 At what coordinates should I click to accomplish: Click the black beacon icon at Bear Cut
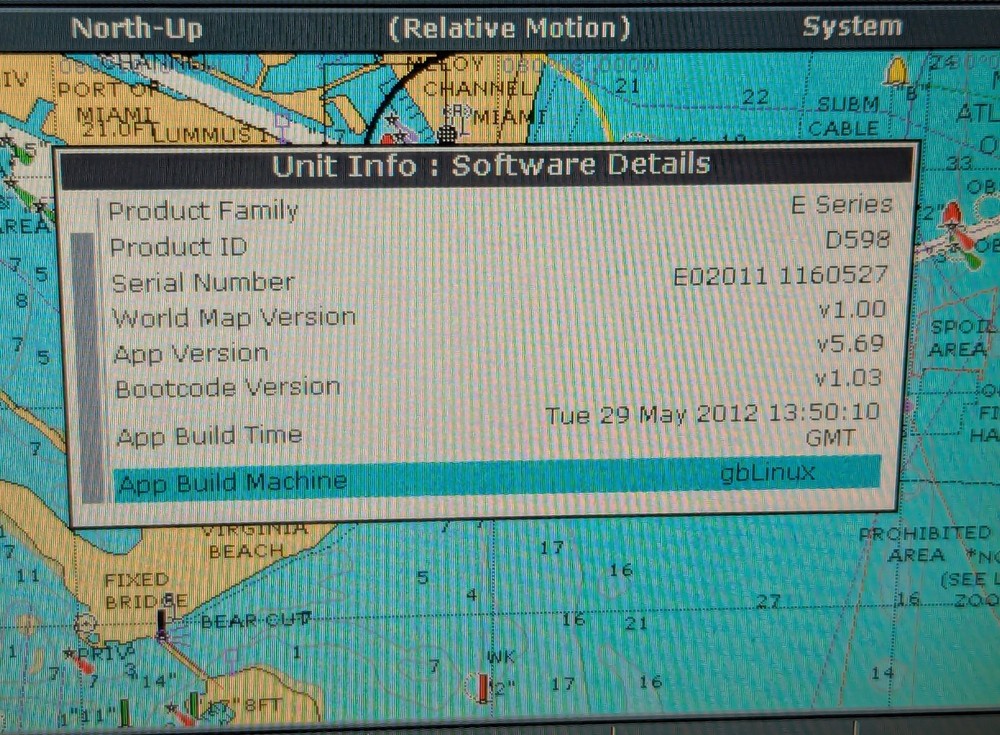(x=162, y=623)
